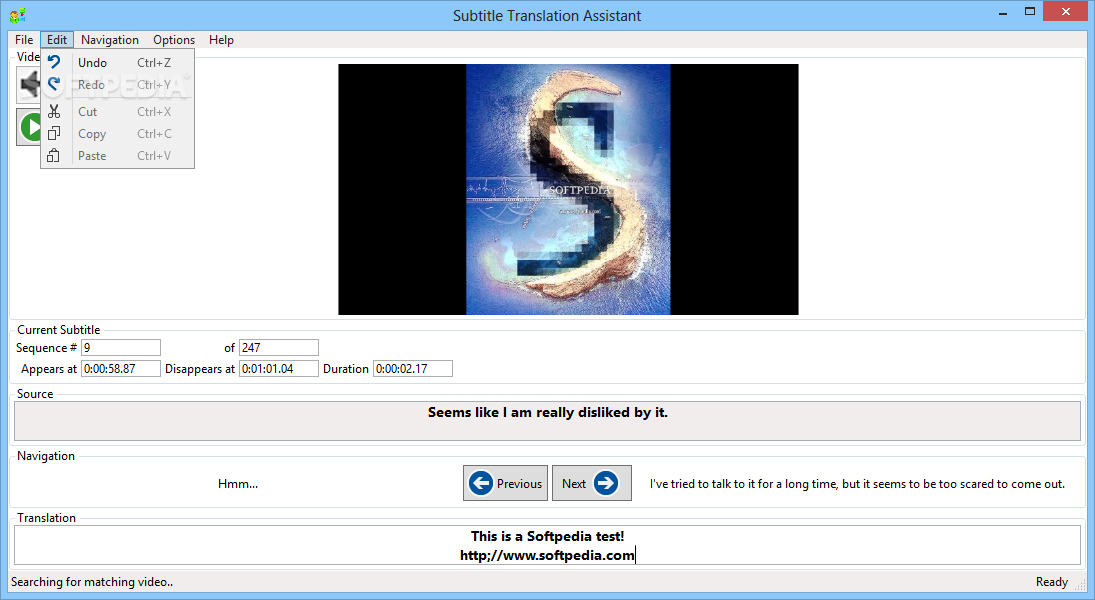This screenshot has height=600, width=1095.
Task: Click the video preview image
Action: point(568,189)
